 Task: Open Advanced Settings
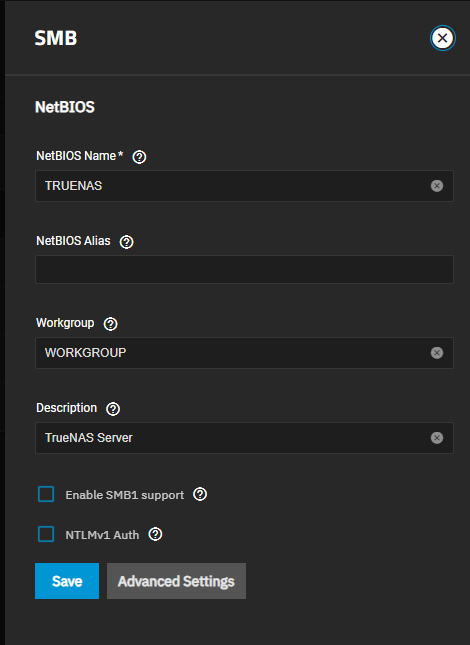point(176,581)
